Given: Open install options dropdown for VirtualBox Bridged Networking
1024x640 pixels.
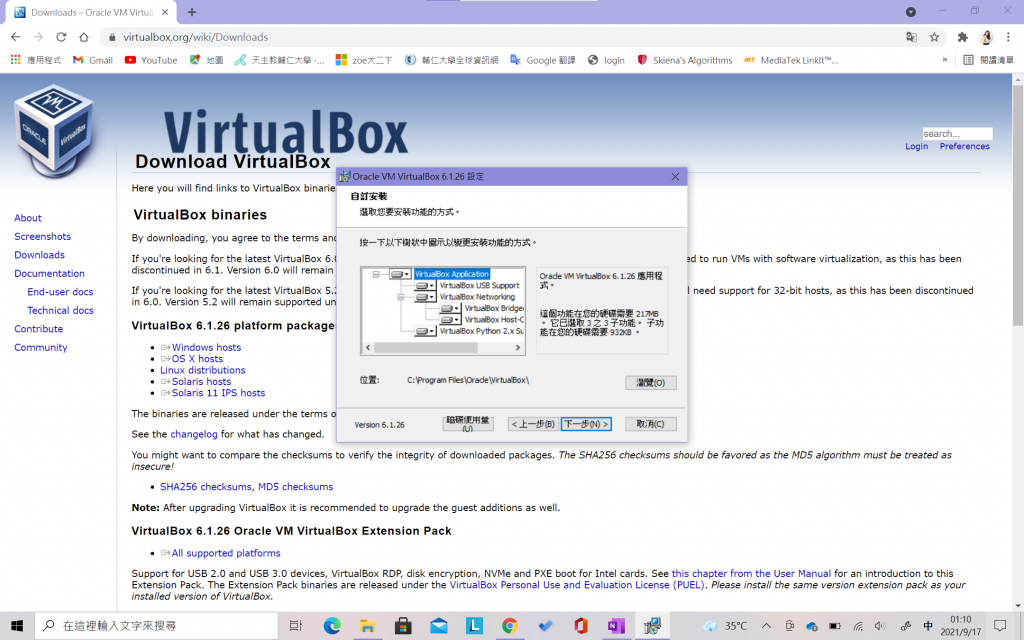Looking at the screenshot, I should [450, 308].
